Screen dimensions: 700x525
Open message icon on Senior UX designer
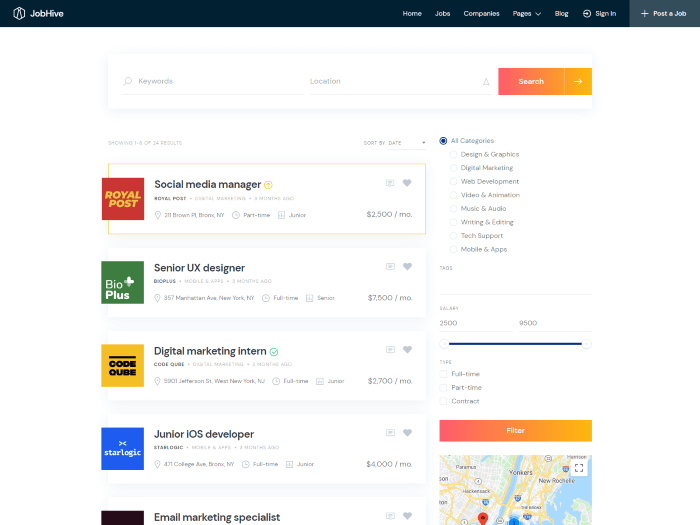point(390,267)
